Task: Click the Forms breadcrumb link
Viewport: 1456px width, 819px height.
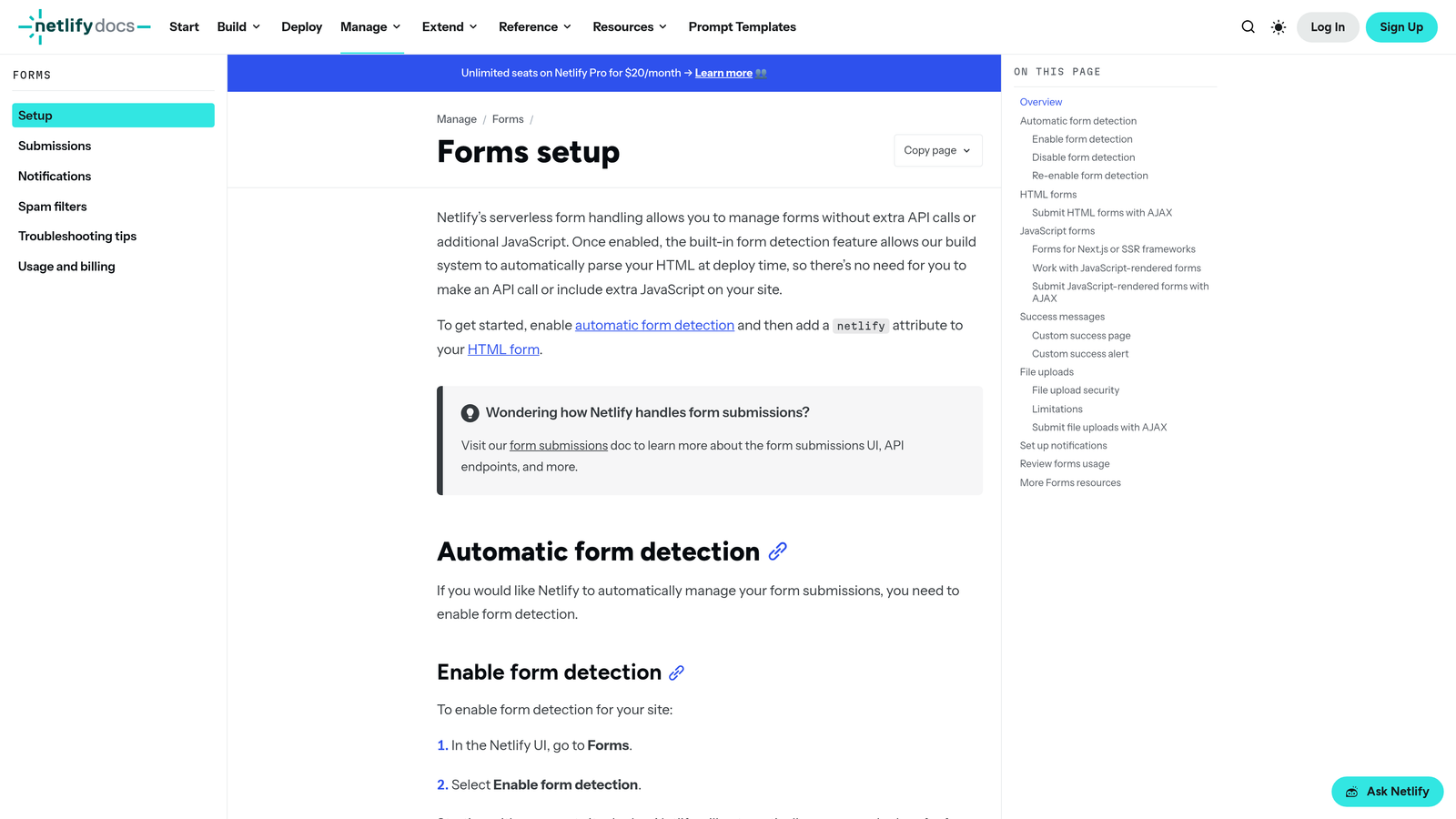Action: (508, 119)
